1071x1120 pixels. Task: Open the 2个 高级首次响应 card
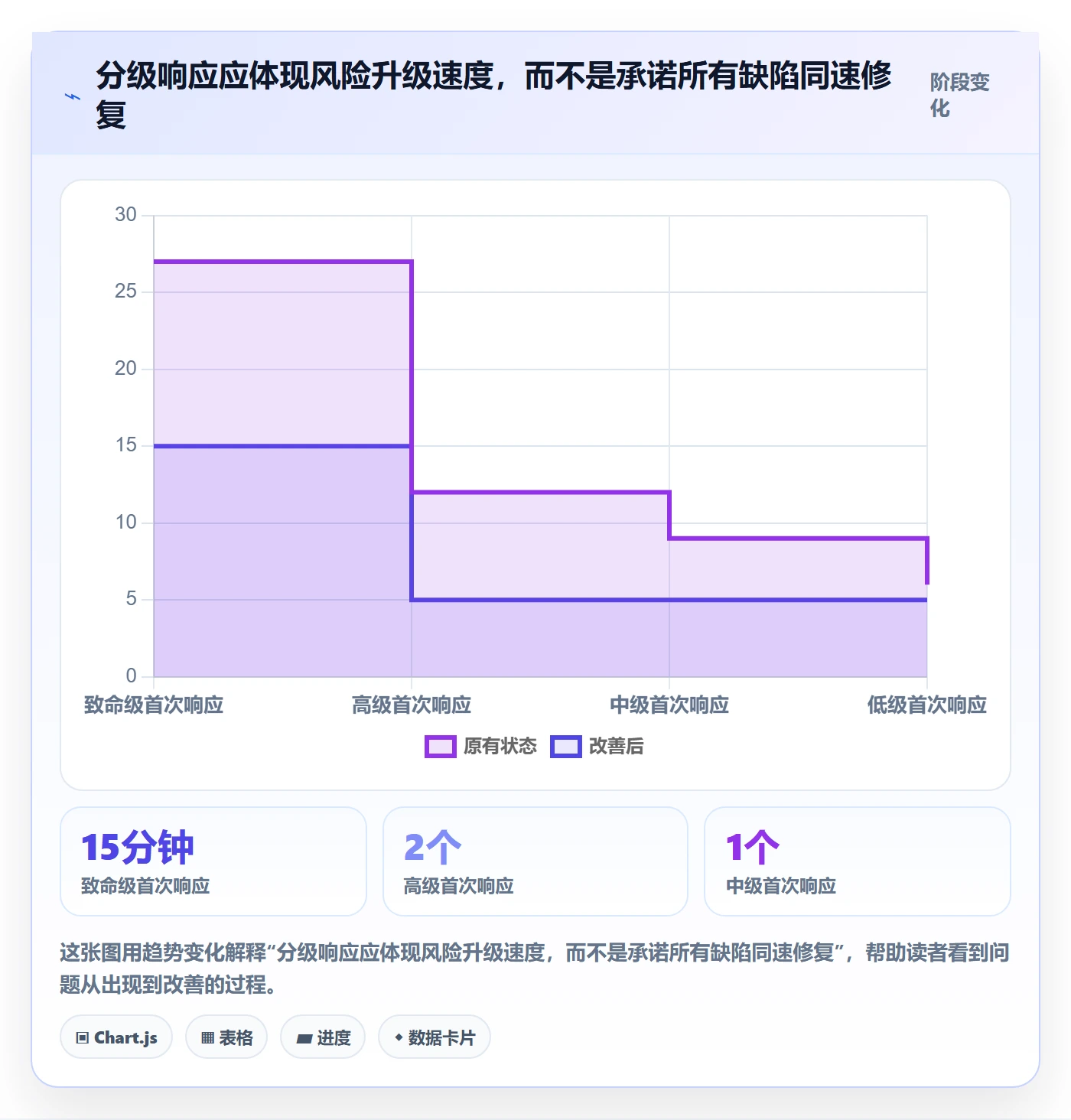click(535, 861)
